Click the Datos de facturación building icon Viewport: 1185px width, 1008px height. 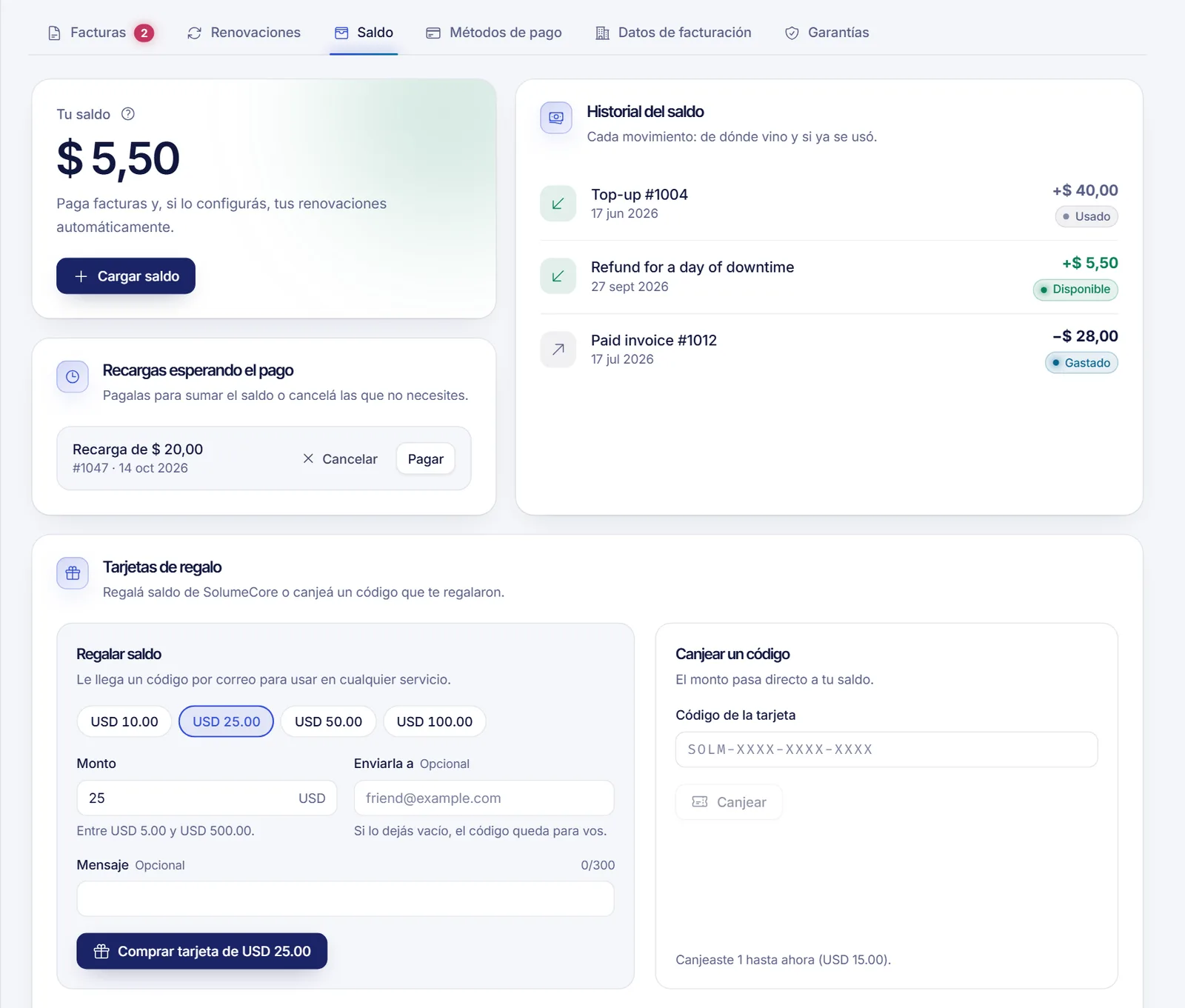(603, 33)
